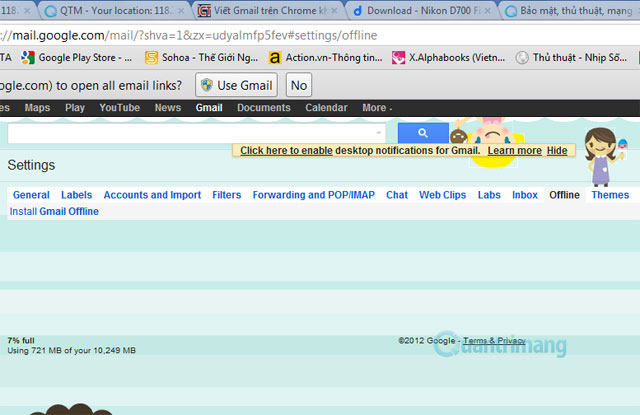Open the Thủ thuật - Nhịp Số bookmark

pyautogui.click(x=571, y=58)
